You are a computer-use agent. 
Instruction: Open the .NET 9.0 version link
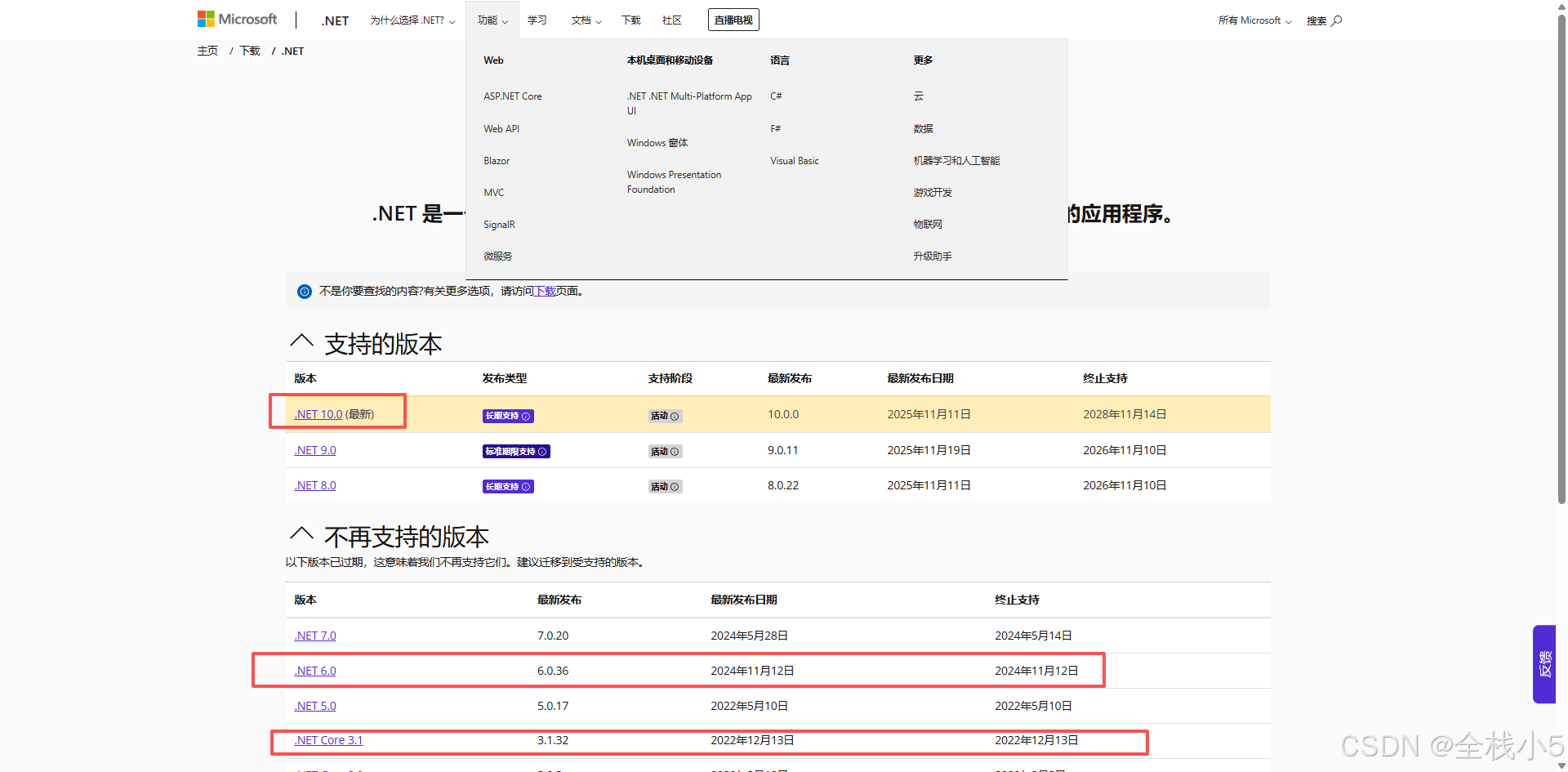(x=315, y=451)
